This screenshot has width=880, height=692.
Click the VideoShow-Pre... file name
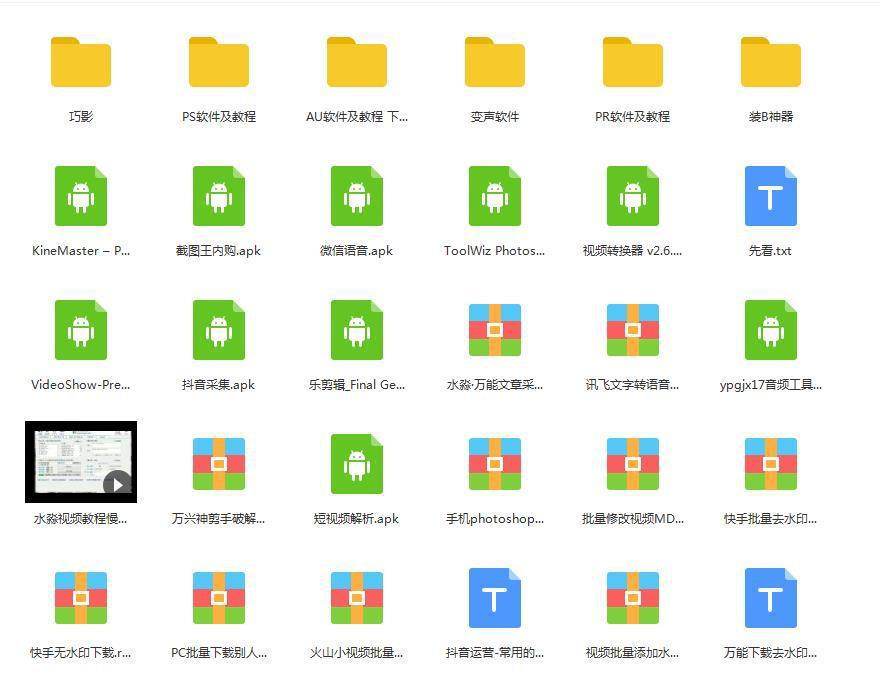tap(81, 385)
